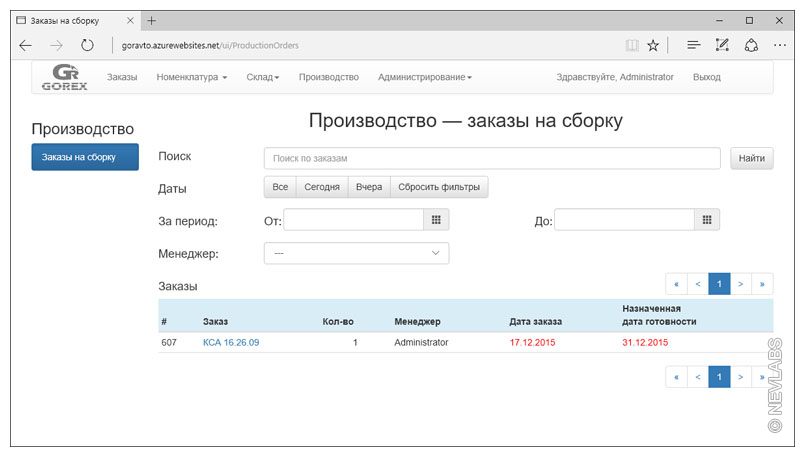Viewport: 805px width, 457px height.
Task: Open browser reading view icon
Action: click(x=631, y=45)
